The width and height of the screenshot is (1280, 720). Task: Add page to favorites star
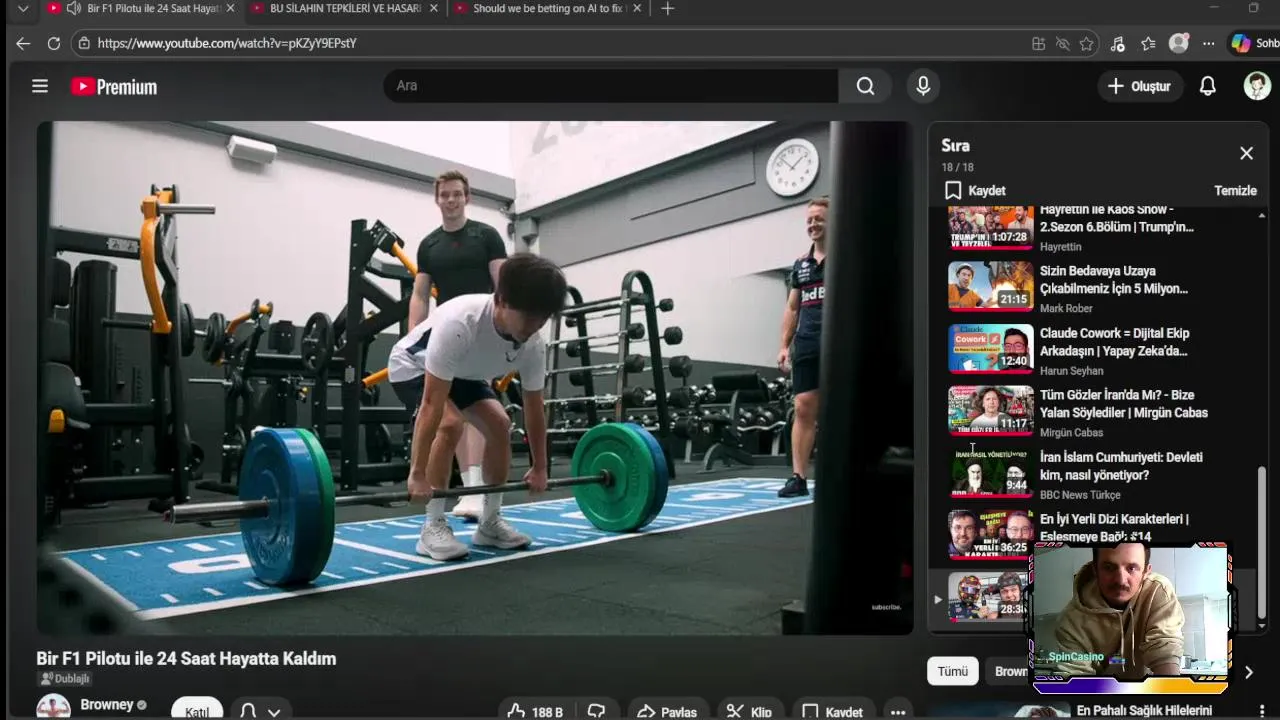1086,44
